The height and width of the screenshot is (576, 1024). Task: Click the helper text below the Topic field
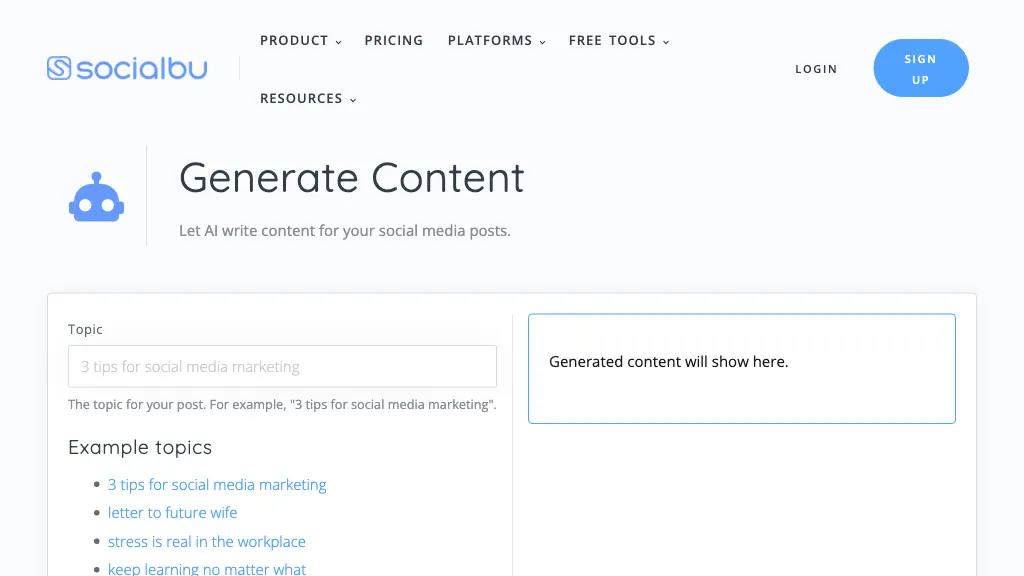pos(282,405)
